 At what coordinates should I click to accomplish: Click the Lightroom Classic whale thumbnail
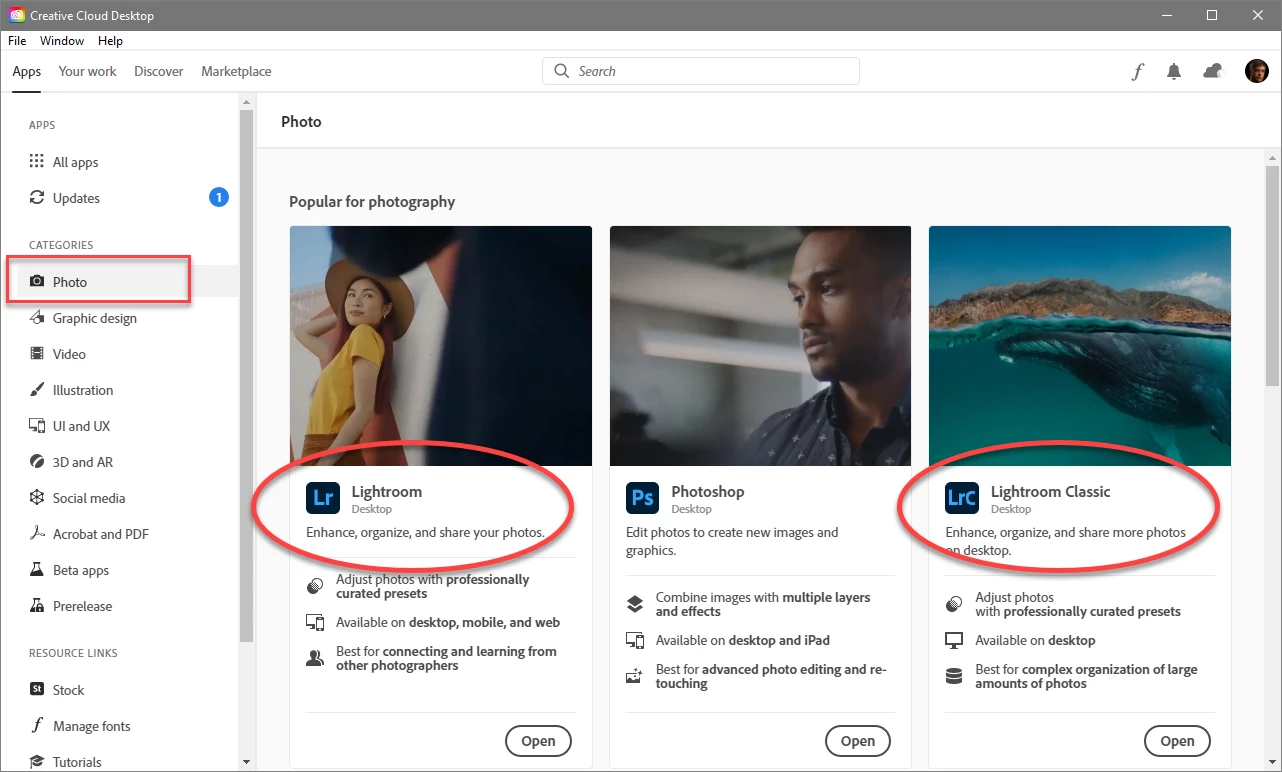point(1080,346)
